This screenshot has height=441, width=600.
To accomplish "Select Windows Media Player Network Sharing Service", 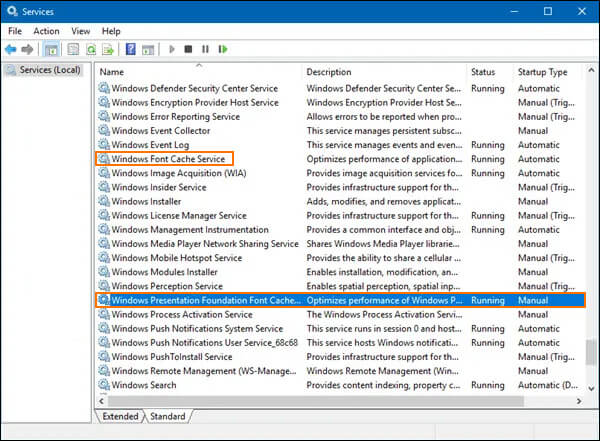I will click(x=340, y=243).
